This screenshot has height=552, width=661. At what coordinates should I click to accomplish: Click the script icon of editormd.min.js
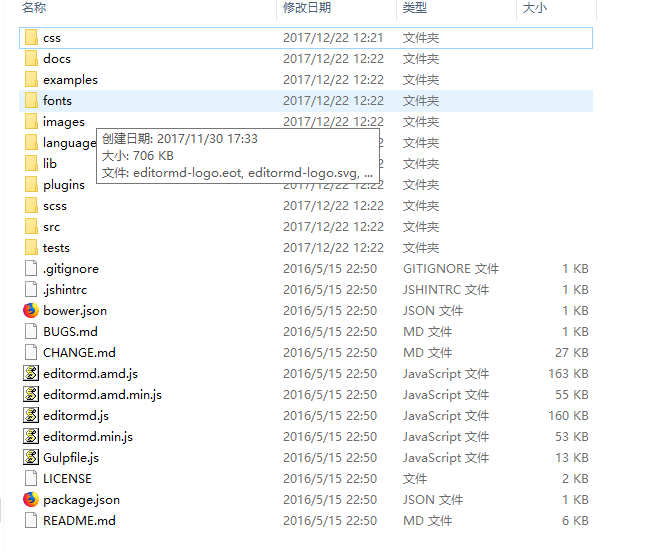[x=31, y=436]
